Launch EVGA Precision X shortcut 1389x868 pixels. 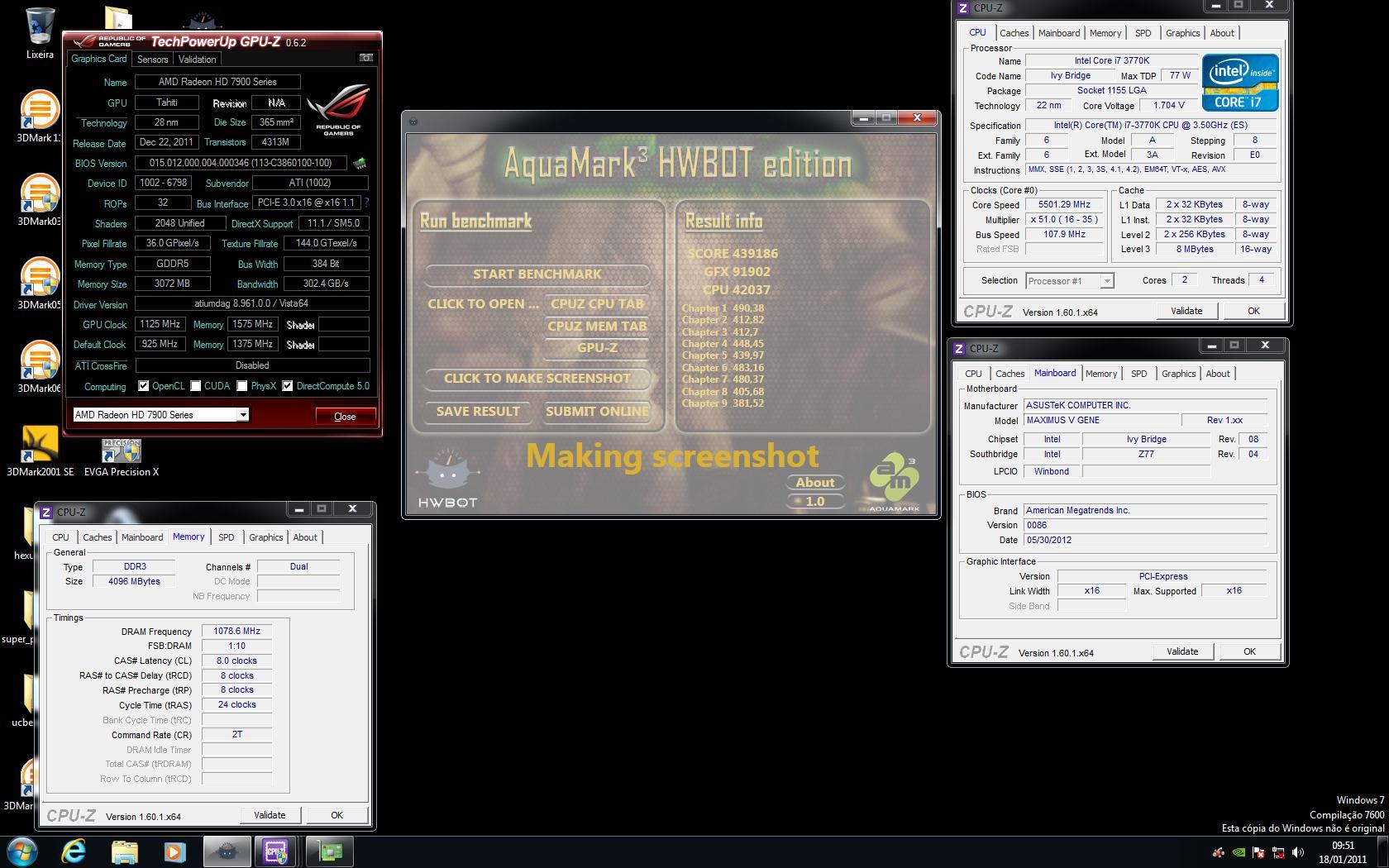coord(122,457)
